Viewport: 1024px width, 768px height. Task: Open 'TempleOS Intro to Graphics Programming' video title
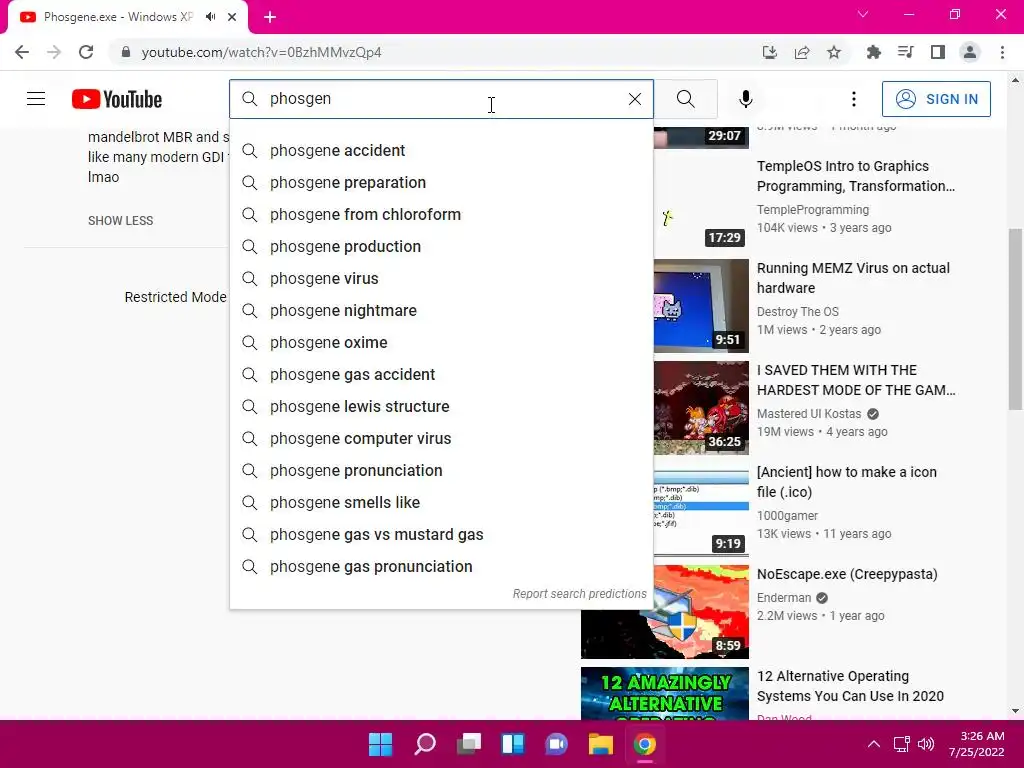[x=856, y=176]
